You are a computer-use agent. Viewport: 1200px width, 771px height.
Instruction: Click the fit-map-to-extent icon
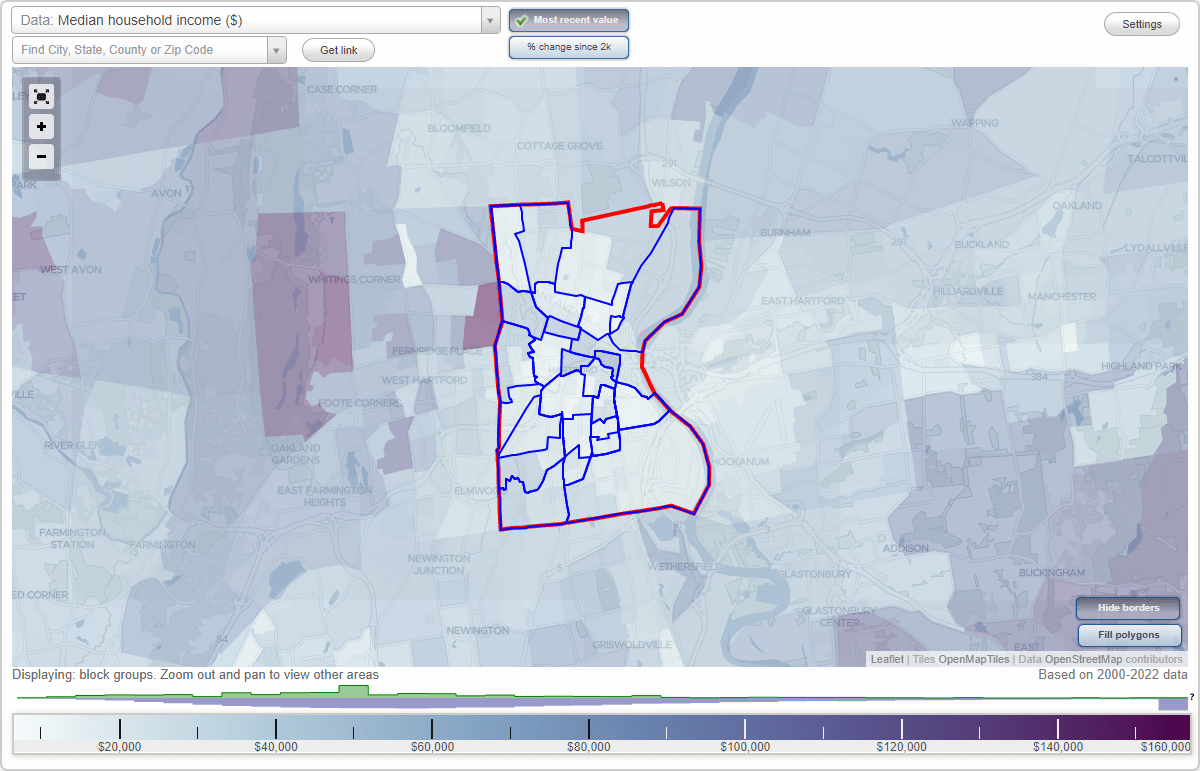[41, 96]
